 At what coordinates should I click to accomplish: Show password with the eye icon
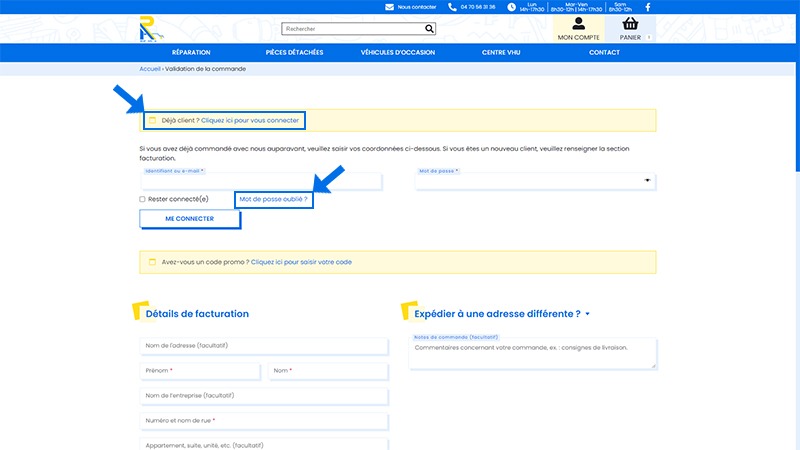(647, 181)
